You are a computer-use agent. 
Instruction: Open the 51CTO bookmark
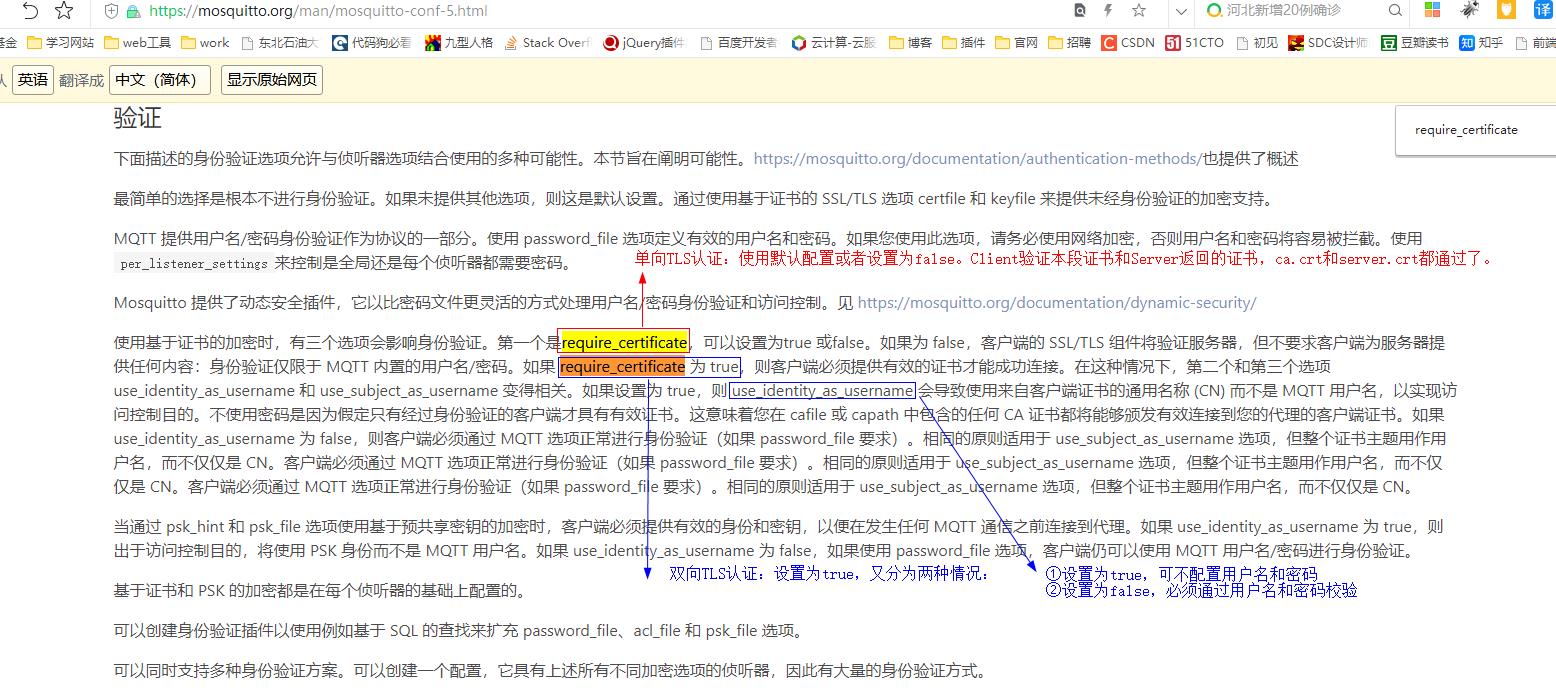click(1195, 42)
